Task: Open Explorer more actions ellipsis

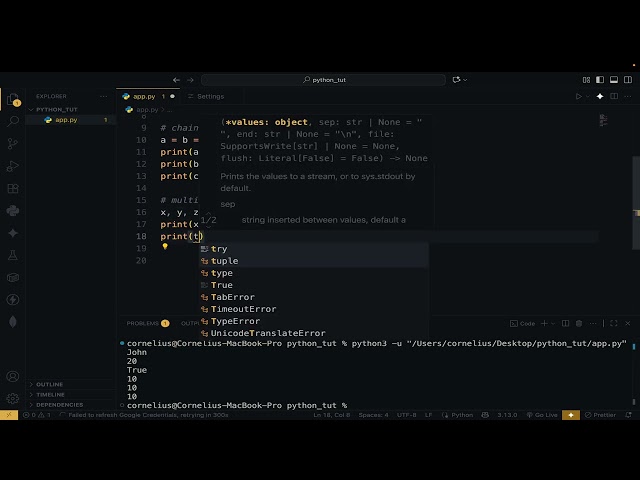Action: point(104,96)
